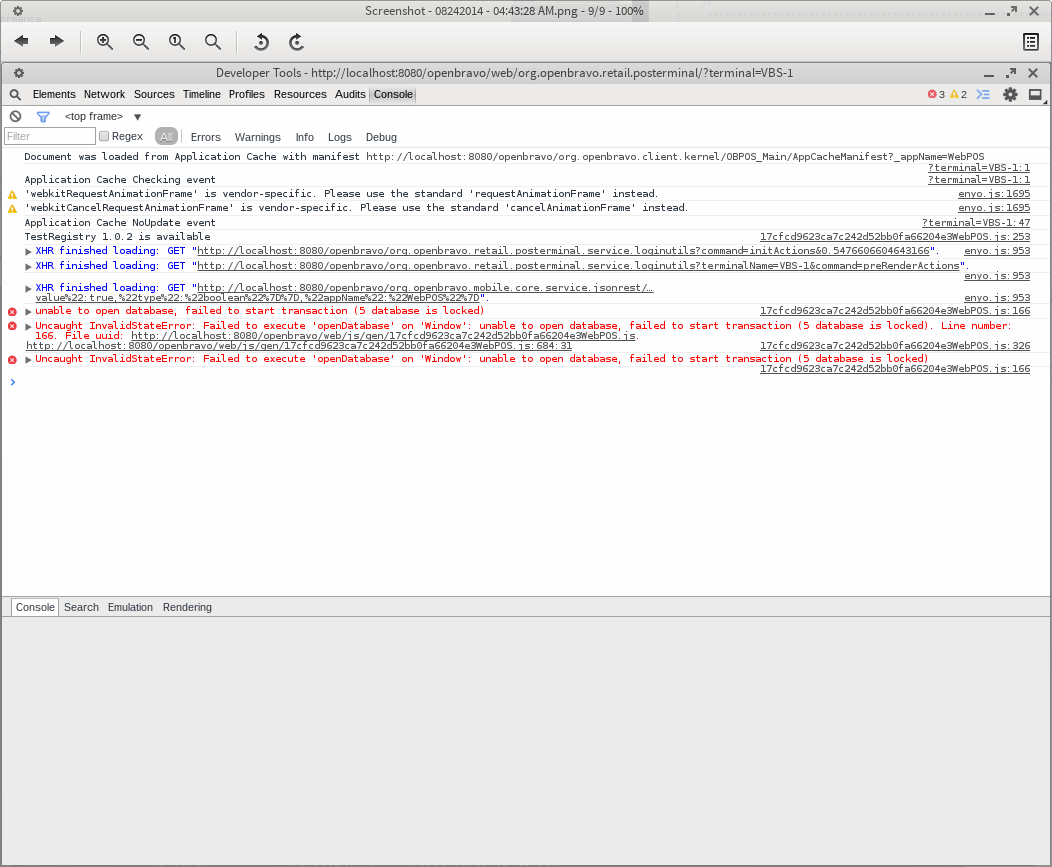Toggle the blue console filter funnel
This screenshot has height=867, width=1052.
pos(43,116)
